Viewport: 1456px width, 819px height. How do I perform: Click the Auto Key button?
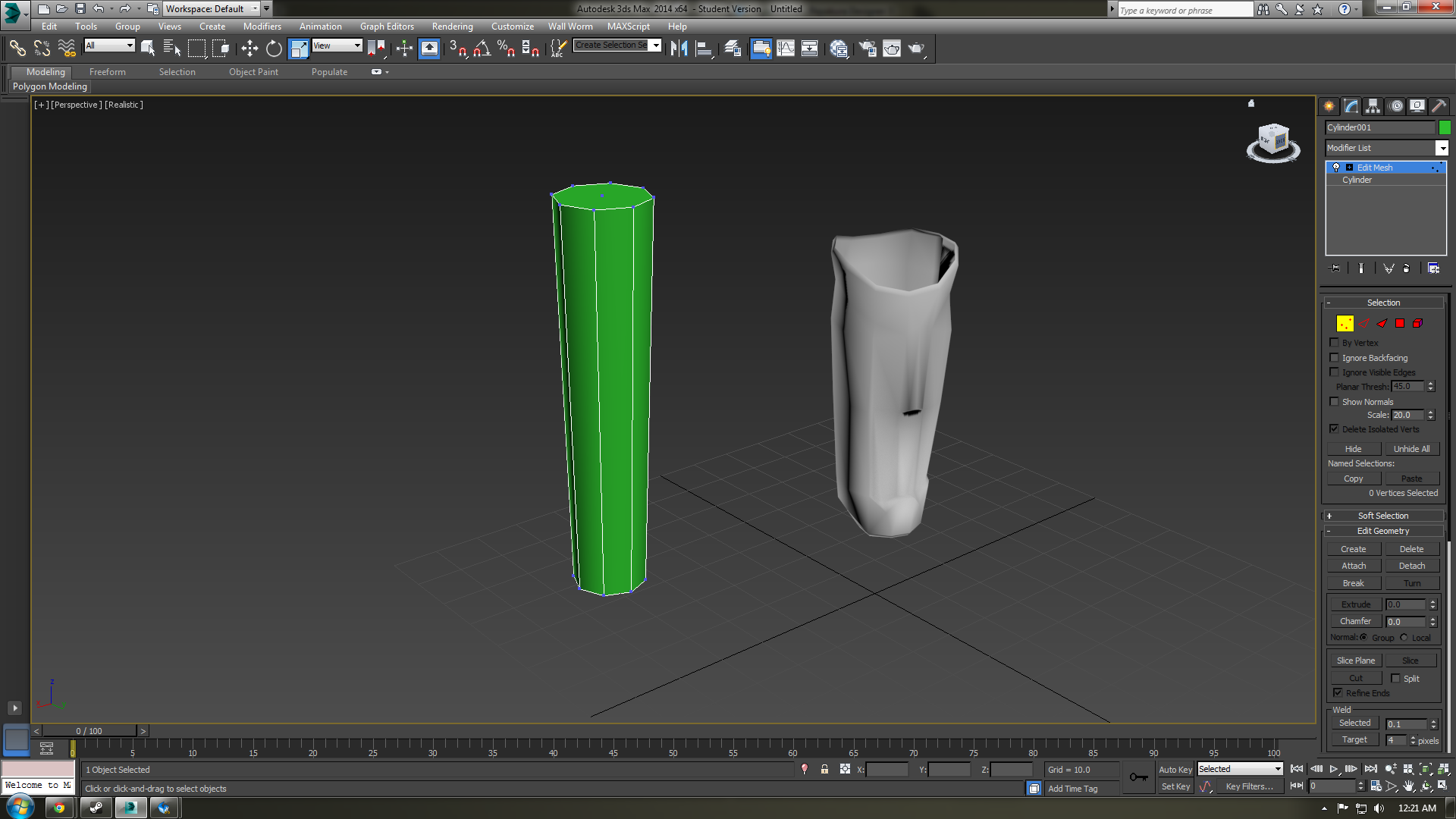[1175, 769]
